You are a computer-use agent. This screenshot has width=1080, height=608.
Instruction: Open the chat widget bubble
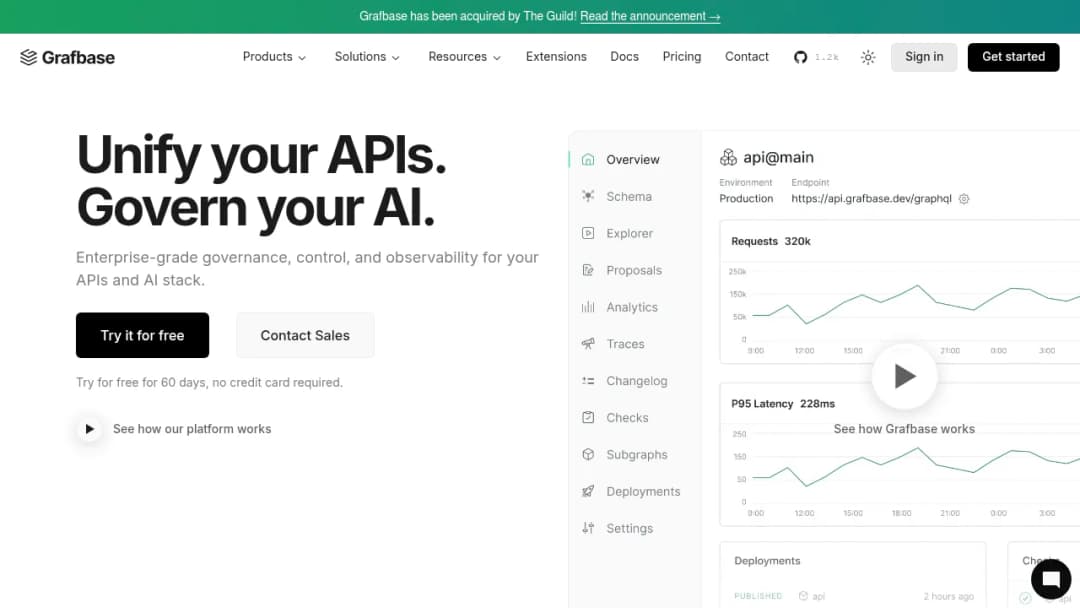pos(1050,578)
